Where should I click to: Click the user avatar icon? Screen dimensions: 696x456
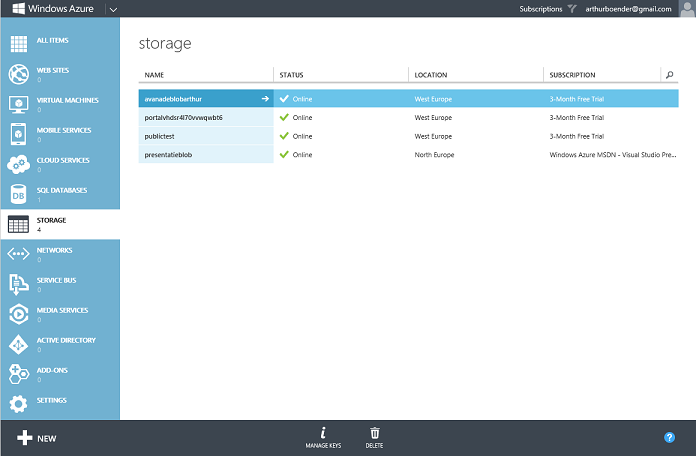click(687, 8)
